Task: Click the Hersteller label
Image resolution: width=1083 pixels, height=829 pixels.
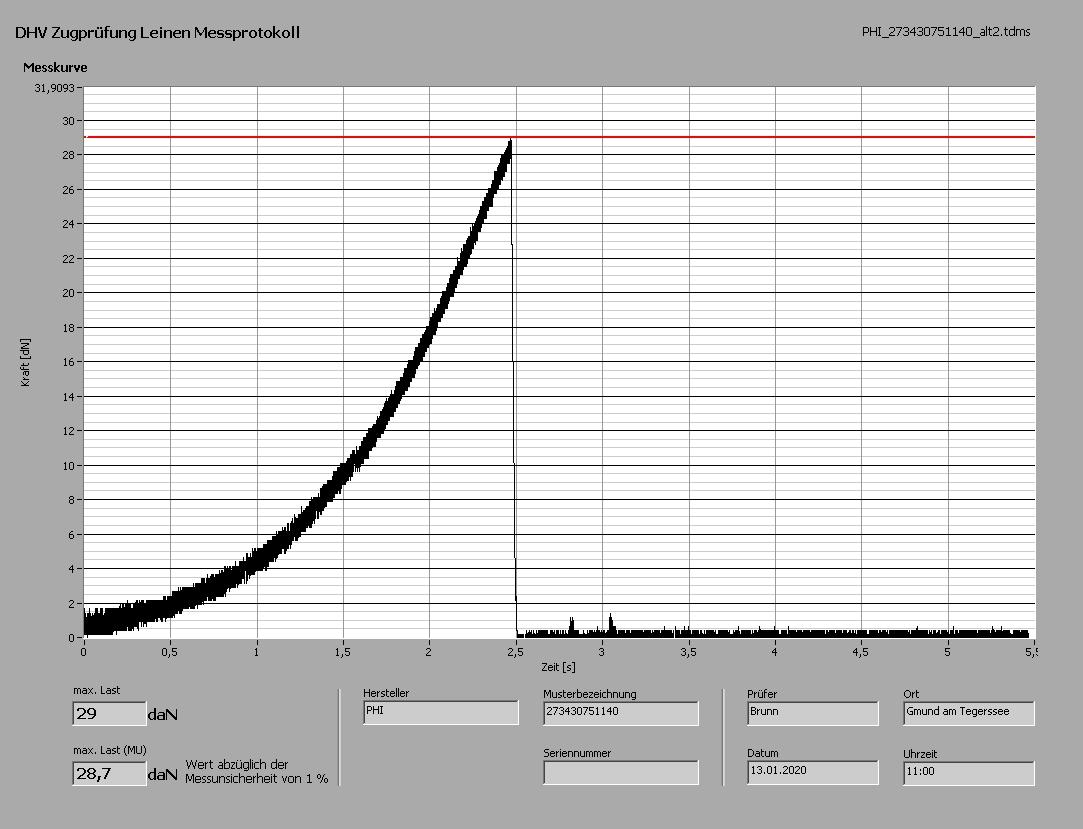Action: (x=386, y=693)
